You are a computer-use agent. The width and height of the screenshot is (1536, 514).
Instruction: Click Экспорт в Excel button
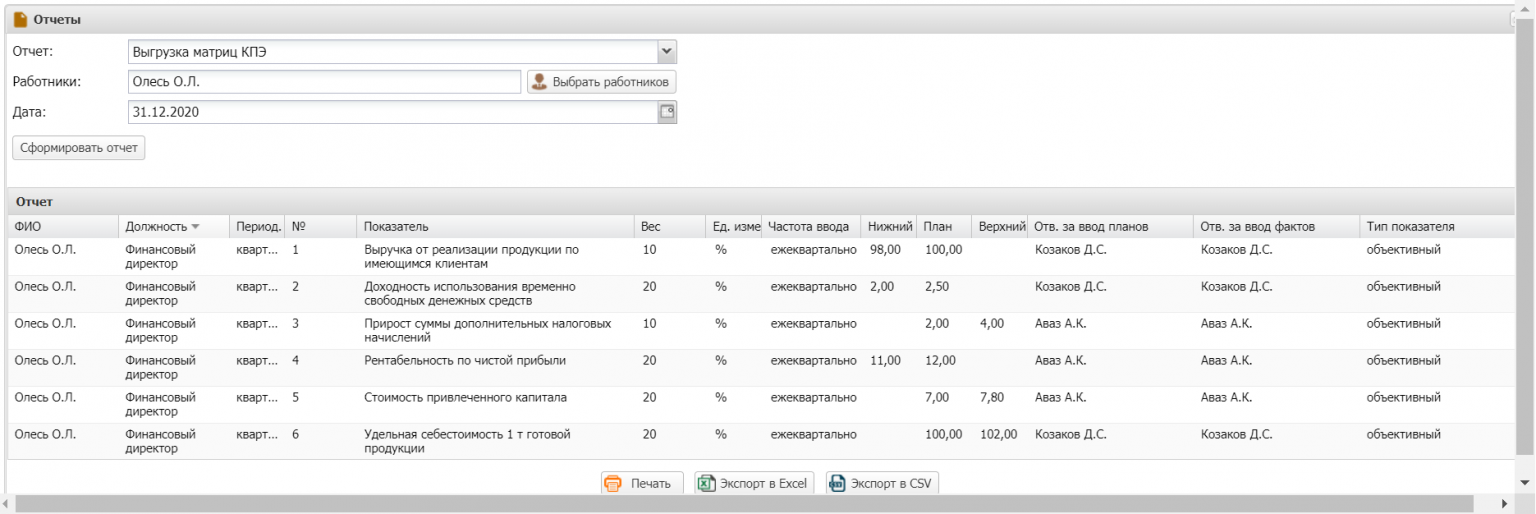[755, 484]
